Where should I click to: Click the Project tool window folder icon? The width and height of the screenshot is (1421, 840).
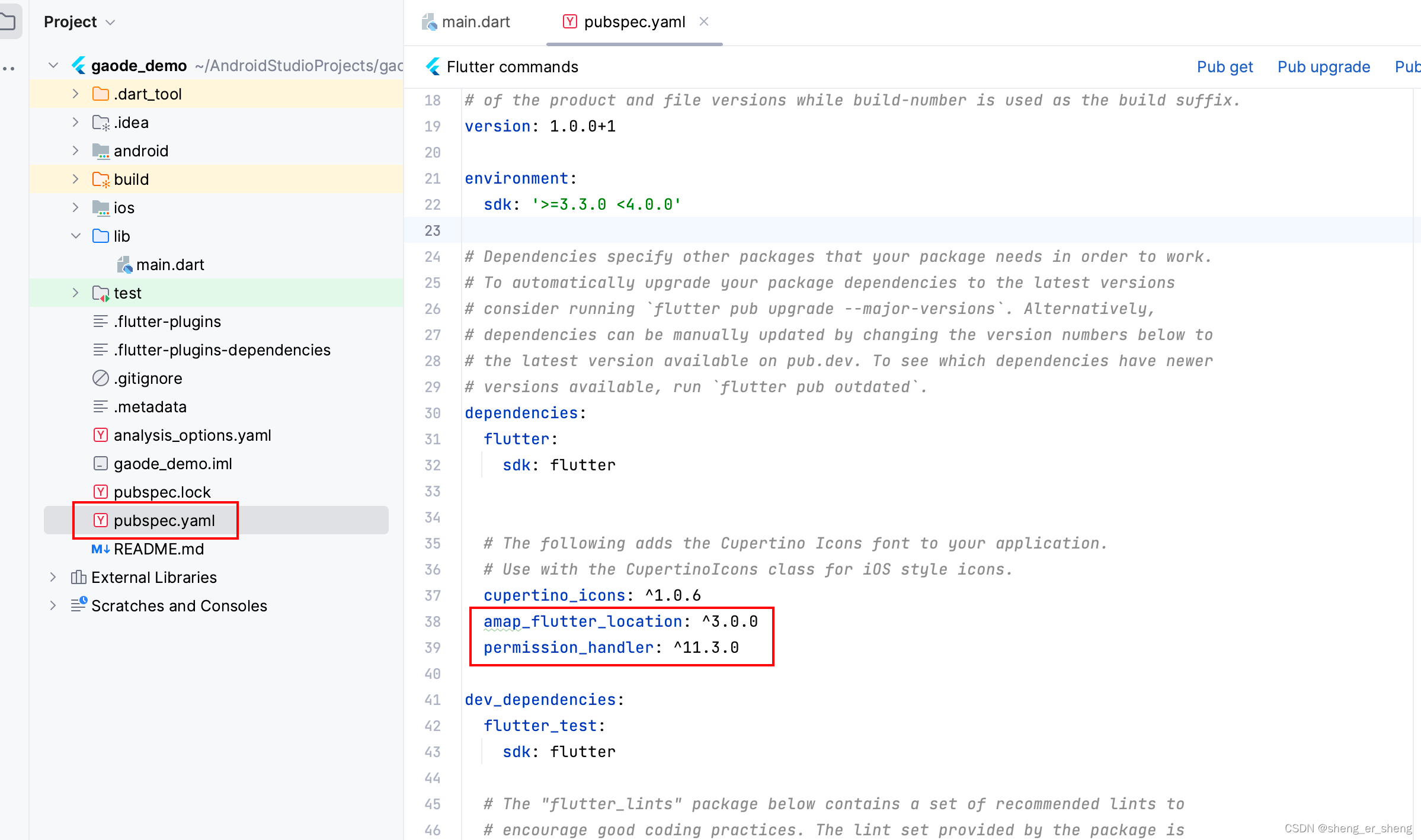8,22
